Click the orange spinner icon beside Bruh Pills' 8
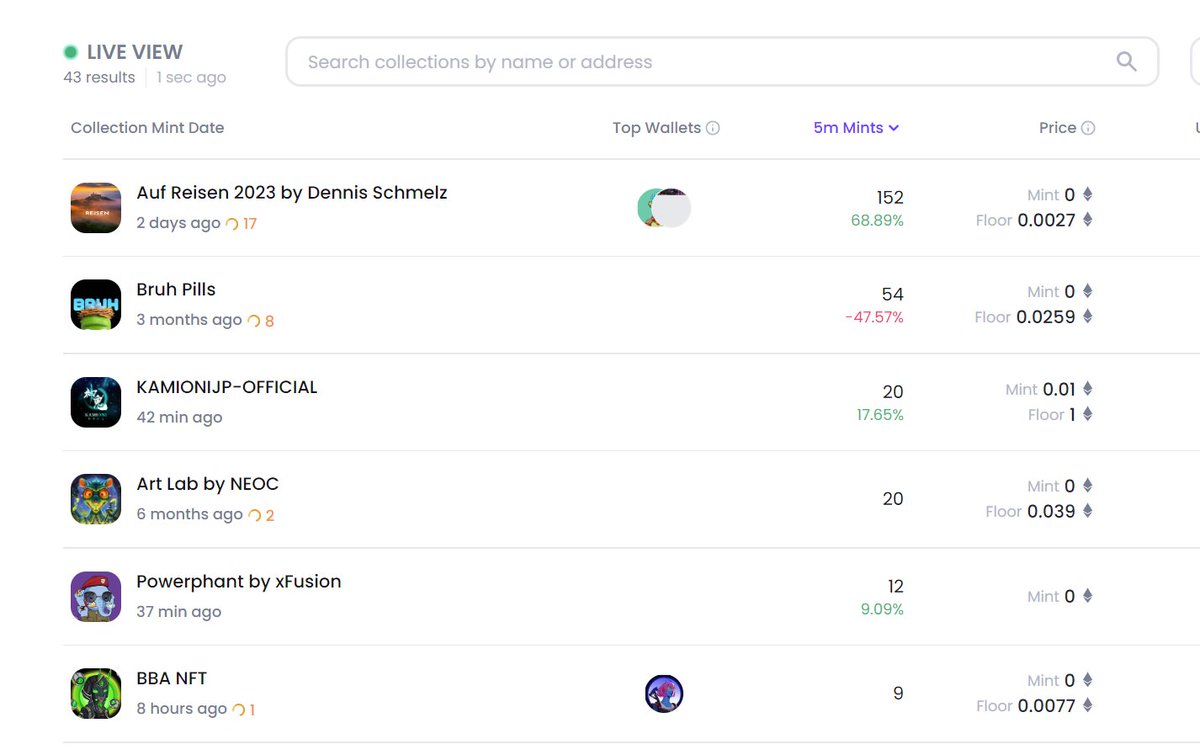Image resolution: width=1200 pixels, height=755 pixels. point(254,321)
